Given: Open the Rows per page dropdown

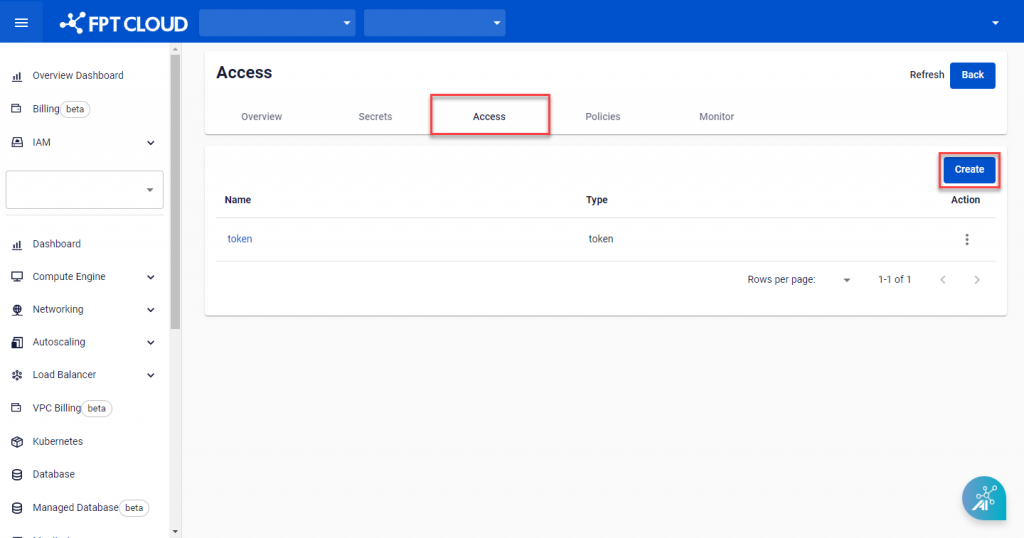Looking at the screenshot, I should [x=846, y=280].
